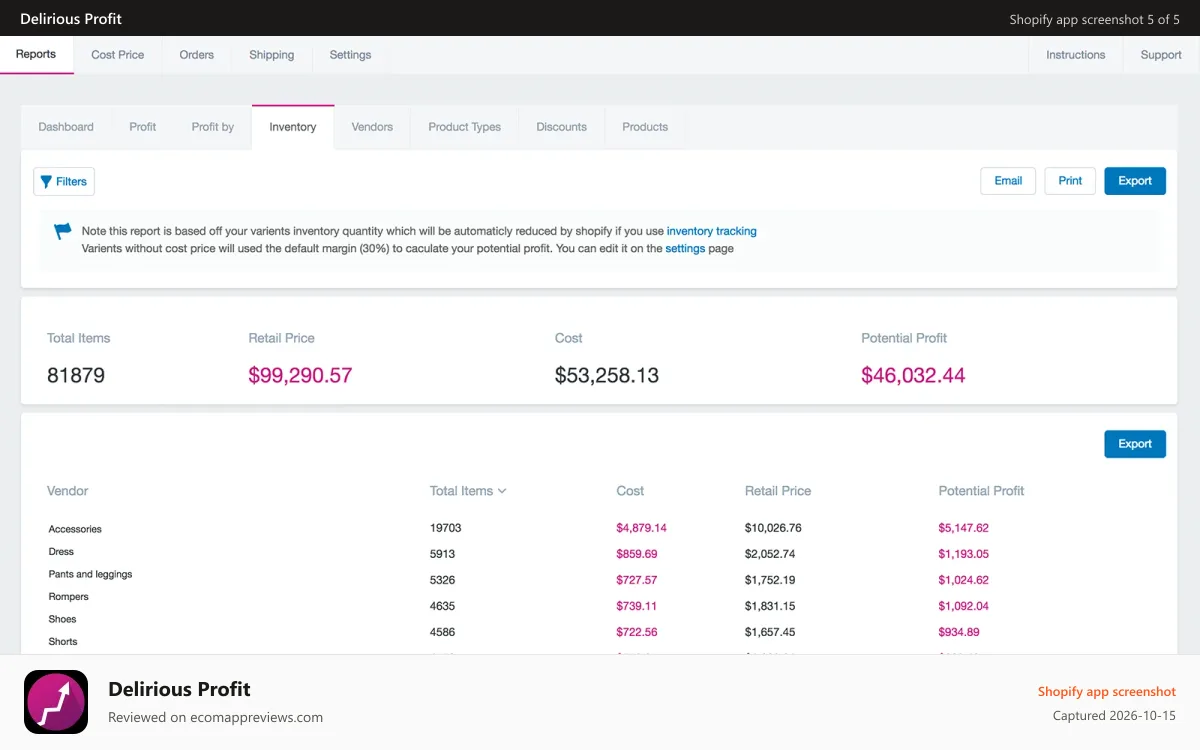Follow the inventory tracking link
This screenshot has height=750, width=1200.
pos(712,231)
